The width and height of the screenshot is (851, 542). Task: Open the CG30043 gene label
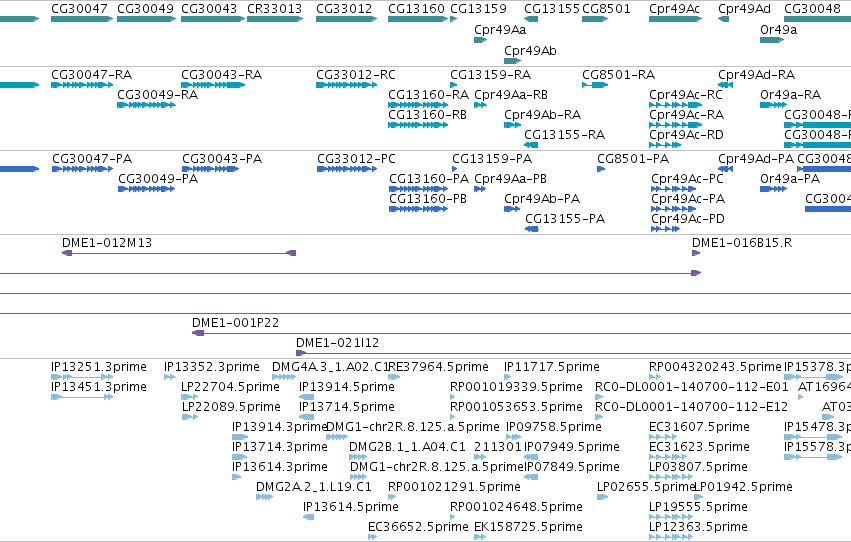pyautogui.click(x=209, y=9)
